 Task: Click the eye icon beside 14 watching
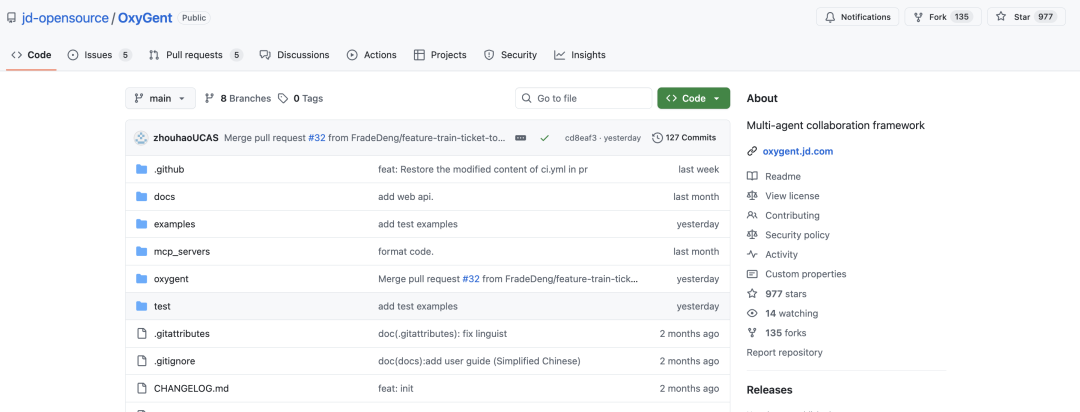[752, 313]
